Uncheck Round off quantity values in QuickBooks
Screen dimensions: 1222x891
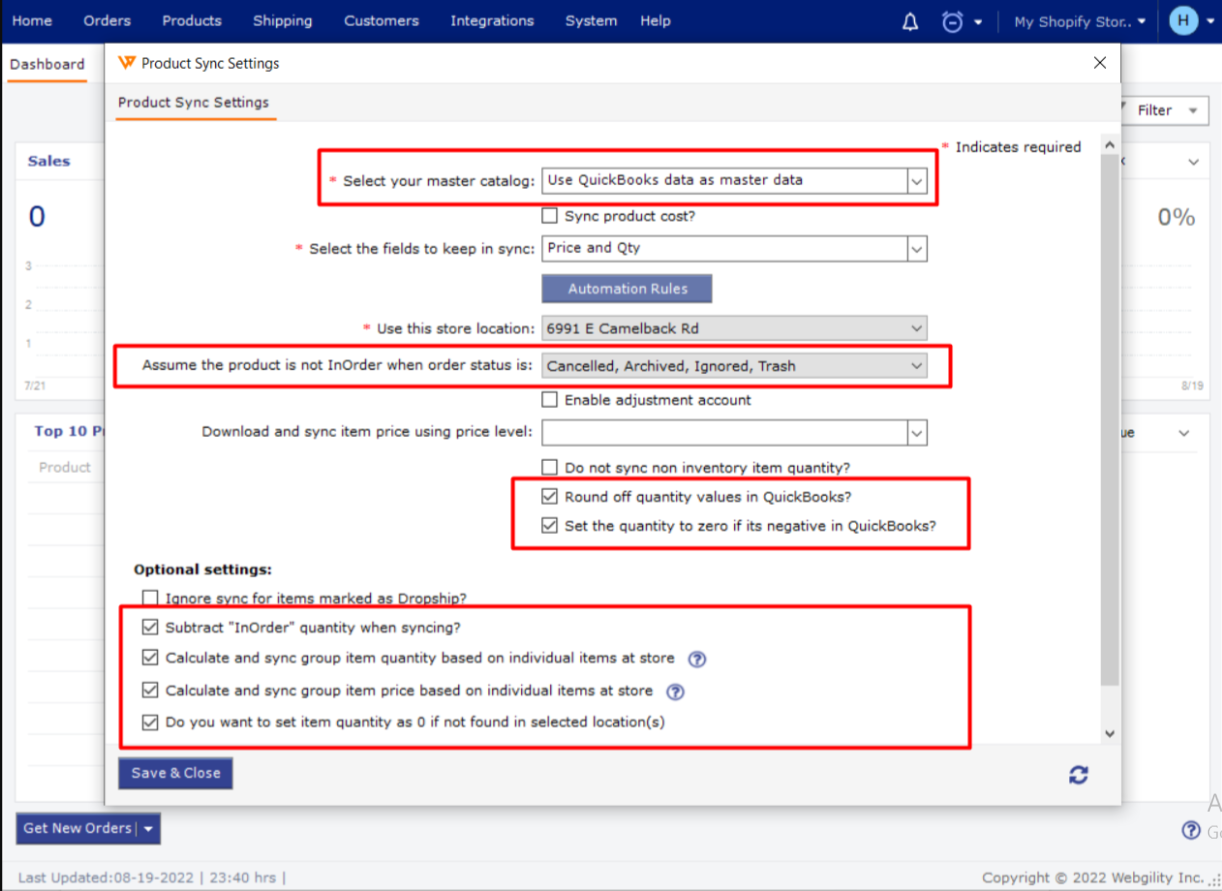point(549,497)
